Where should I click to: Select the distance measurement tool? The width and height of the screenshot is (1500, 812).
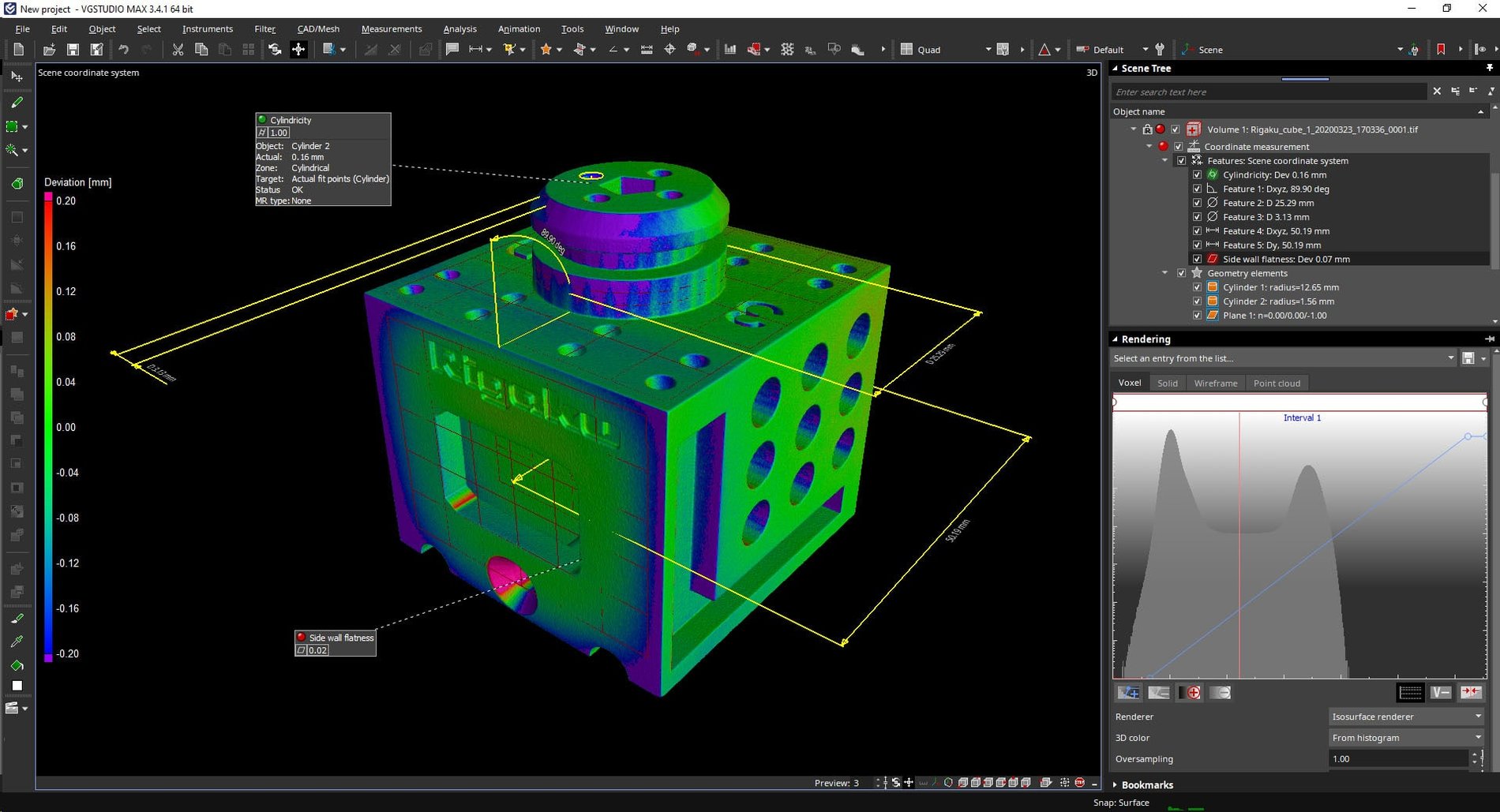474,49
